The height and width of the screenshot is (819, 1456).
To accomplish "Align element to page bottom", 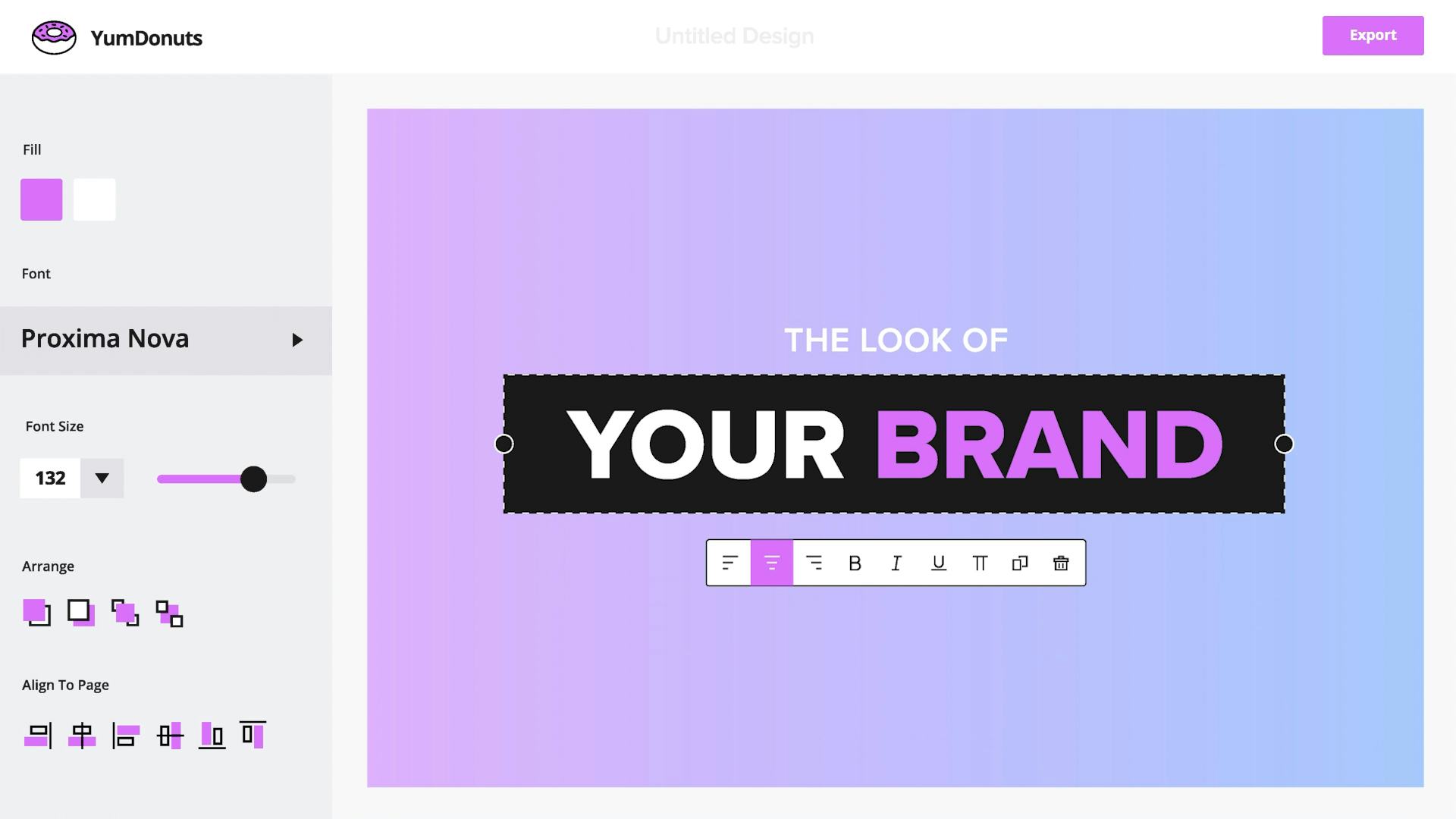I will coord(212,735).
